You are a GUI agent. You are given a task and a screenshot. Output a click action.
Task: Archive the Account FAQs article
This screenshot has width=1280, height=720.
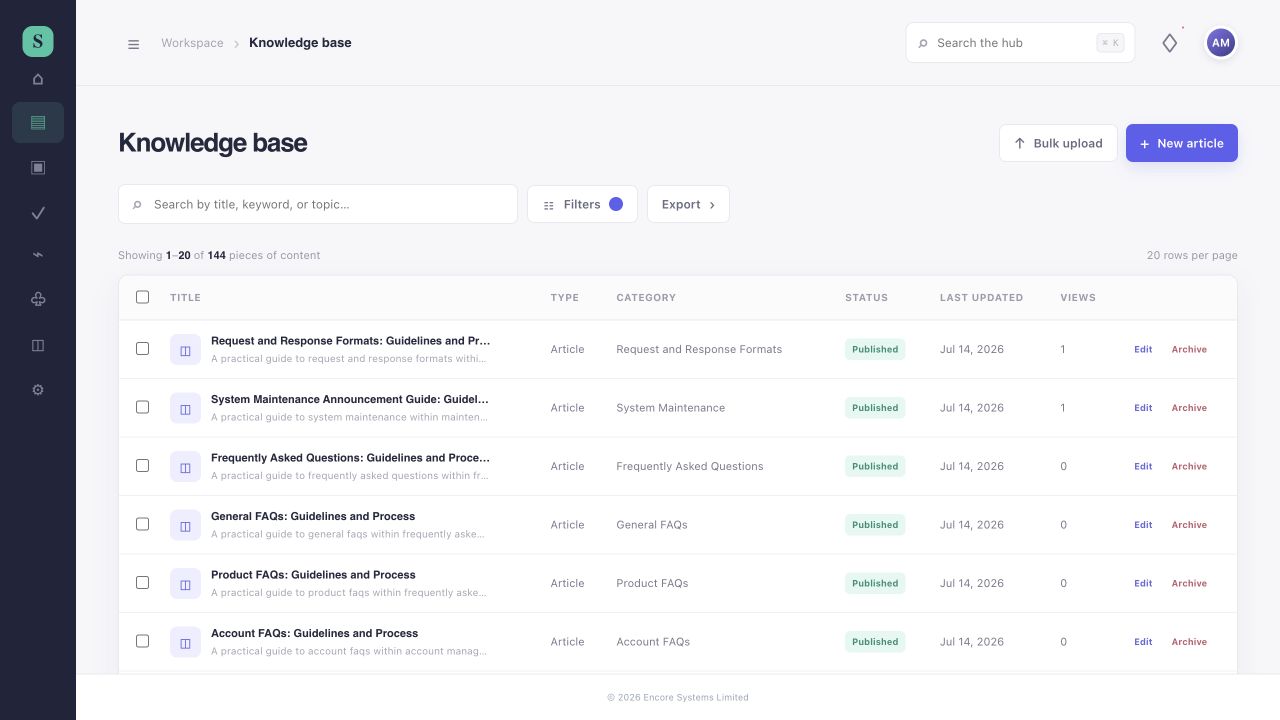[1189, 642]
